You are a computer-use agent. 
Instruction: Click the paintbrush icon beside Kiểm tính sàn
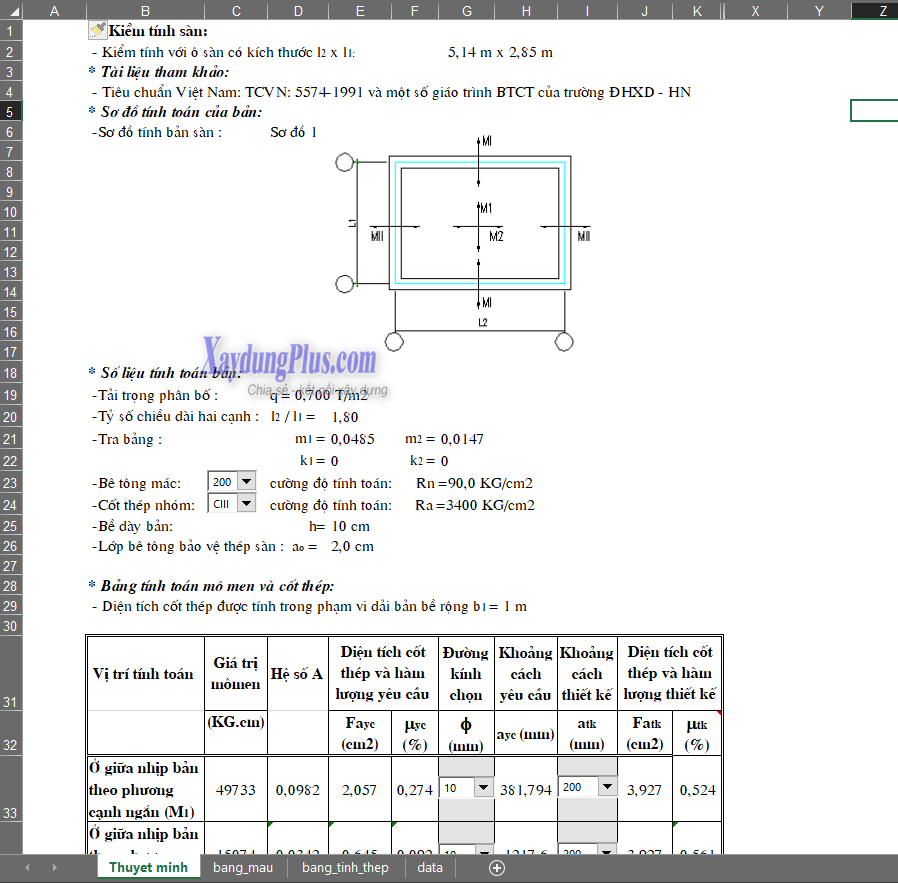[97, 30]
